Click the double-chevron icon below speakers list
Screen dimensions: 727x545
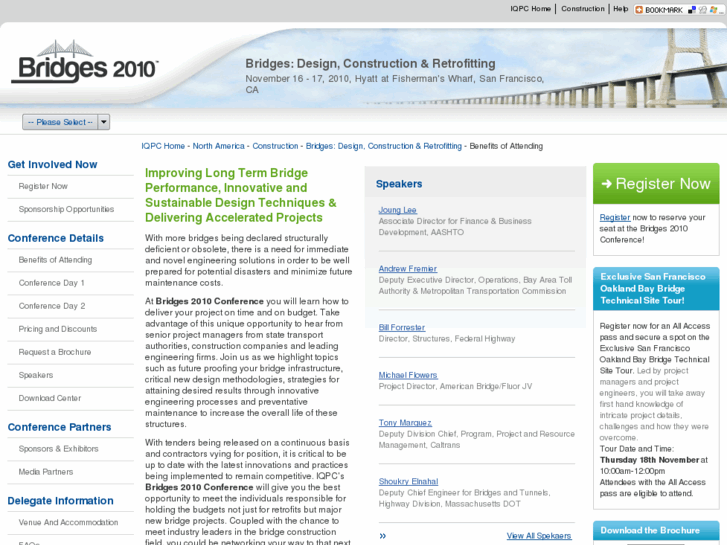click(x=383, y=536)
